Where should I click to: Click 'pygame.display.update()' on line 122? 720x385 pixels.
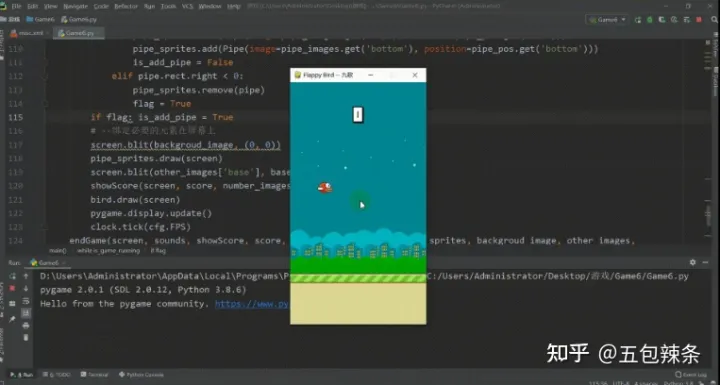151,214
